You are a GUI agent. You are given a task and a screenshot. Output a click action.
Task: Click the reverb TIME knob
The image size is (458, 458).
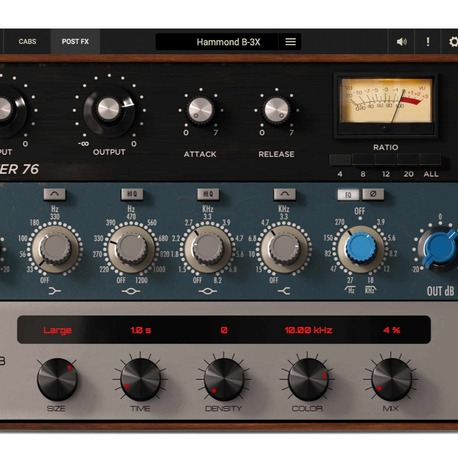[140, 379]
